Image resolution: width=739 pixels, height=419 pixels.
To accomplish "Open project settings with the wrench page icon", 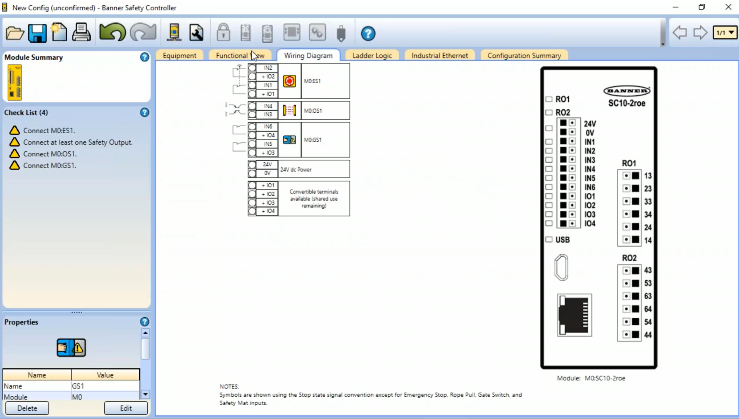I will [196, 33].
